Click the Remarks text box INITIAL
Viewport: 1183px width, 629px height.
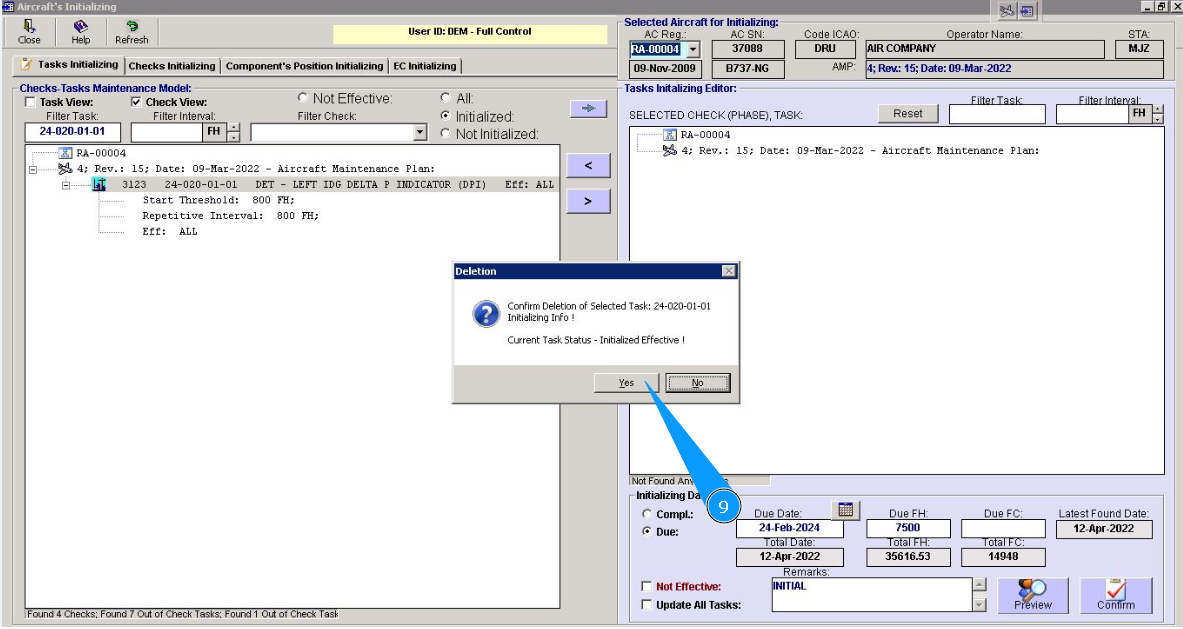point(871,594)
